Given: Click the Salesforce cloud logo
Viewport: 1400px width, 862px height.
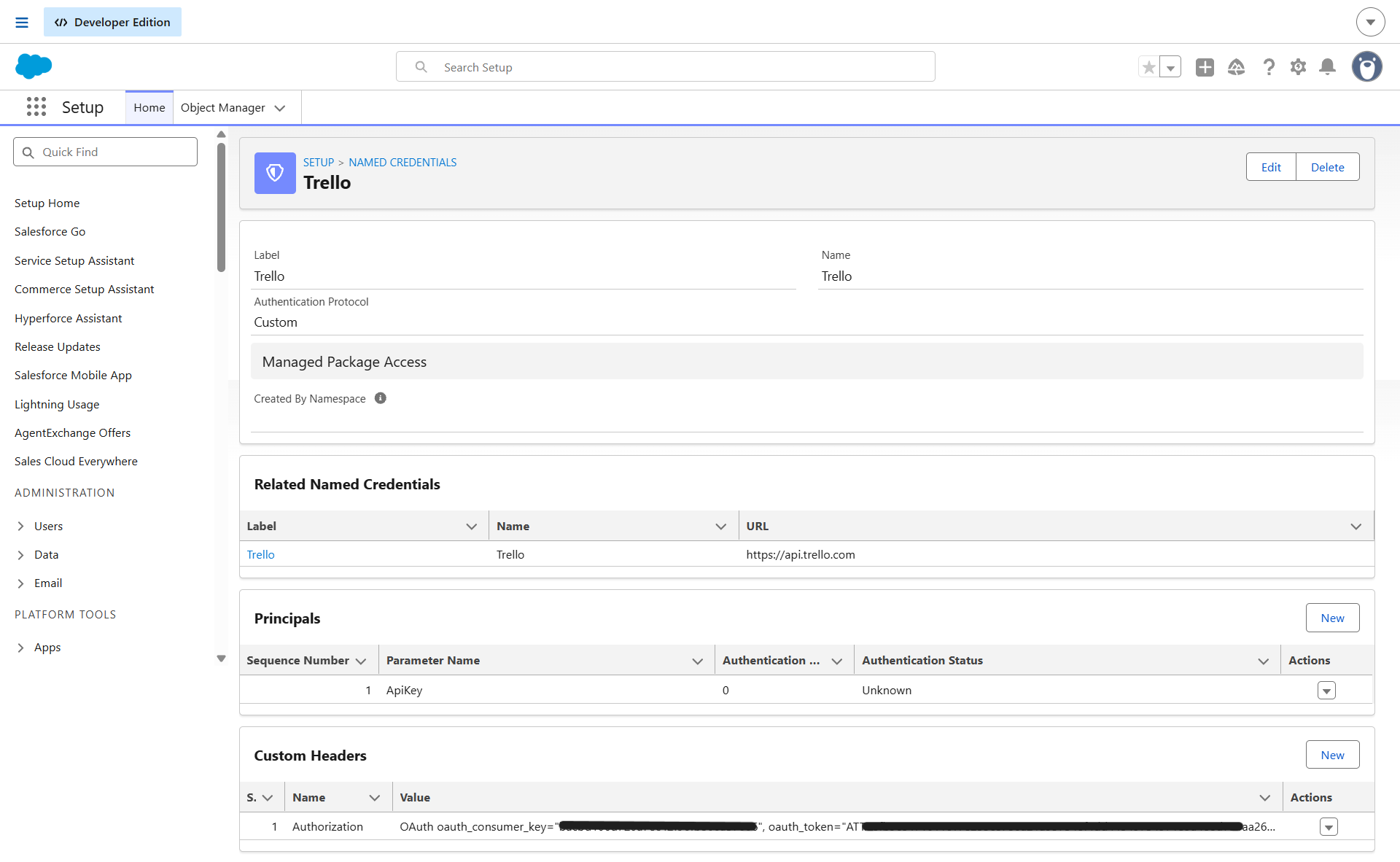Looking at the screenshot, I should coord(34,66).
